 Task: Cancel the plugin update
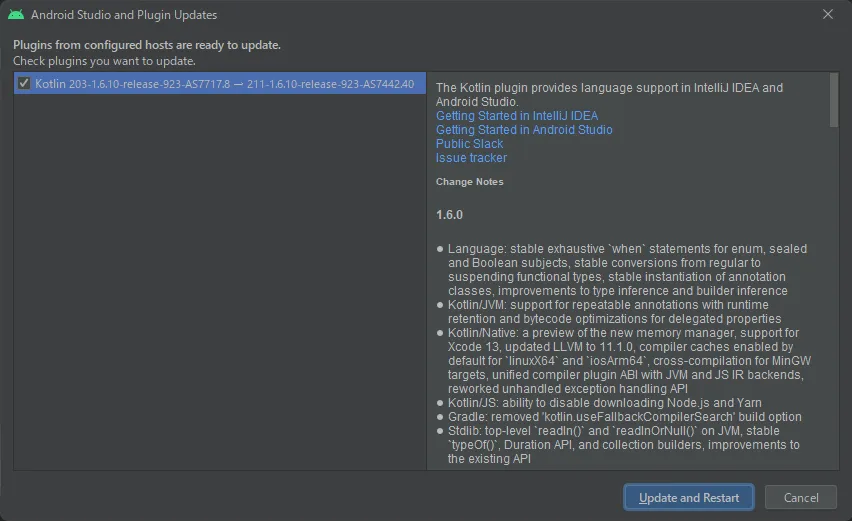tap(800, 497)
